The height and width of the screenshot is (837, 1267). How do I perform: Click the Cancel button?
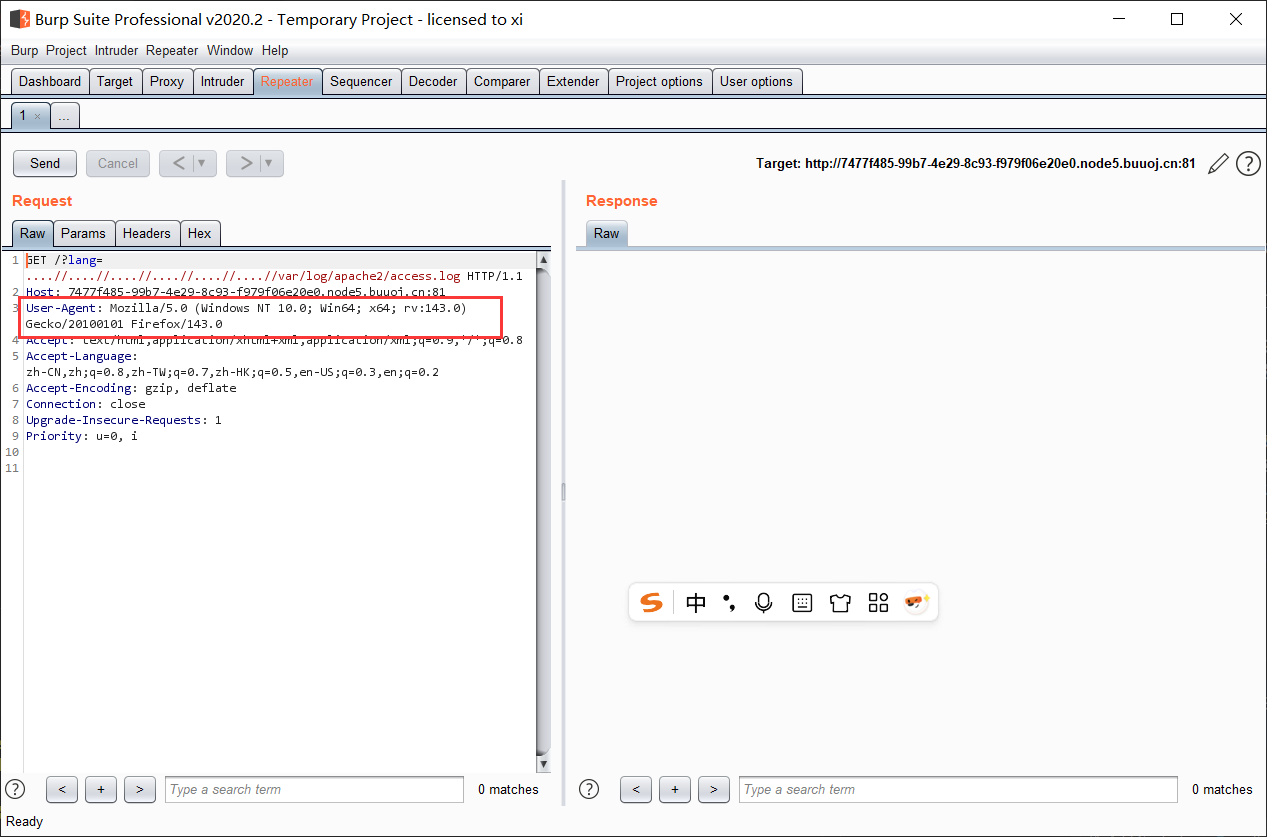118,163
